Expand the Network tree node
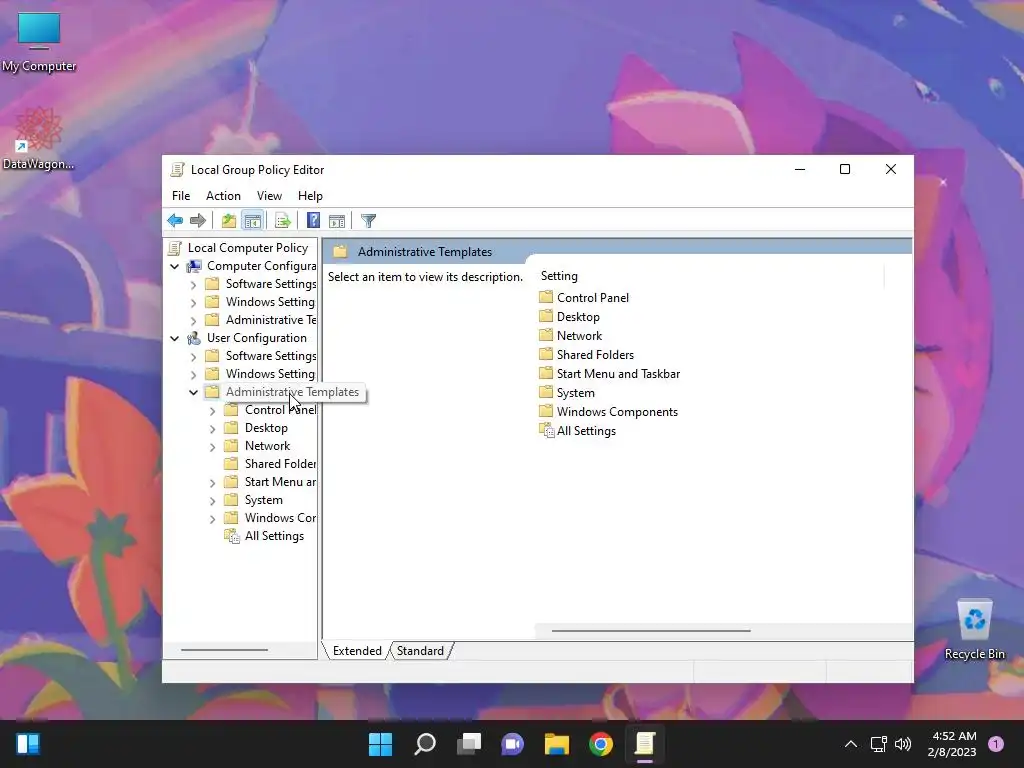Image resolution: width=1024 pixels, height=768 pixels. [212, 447]
